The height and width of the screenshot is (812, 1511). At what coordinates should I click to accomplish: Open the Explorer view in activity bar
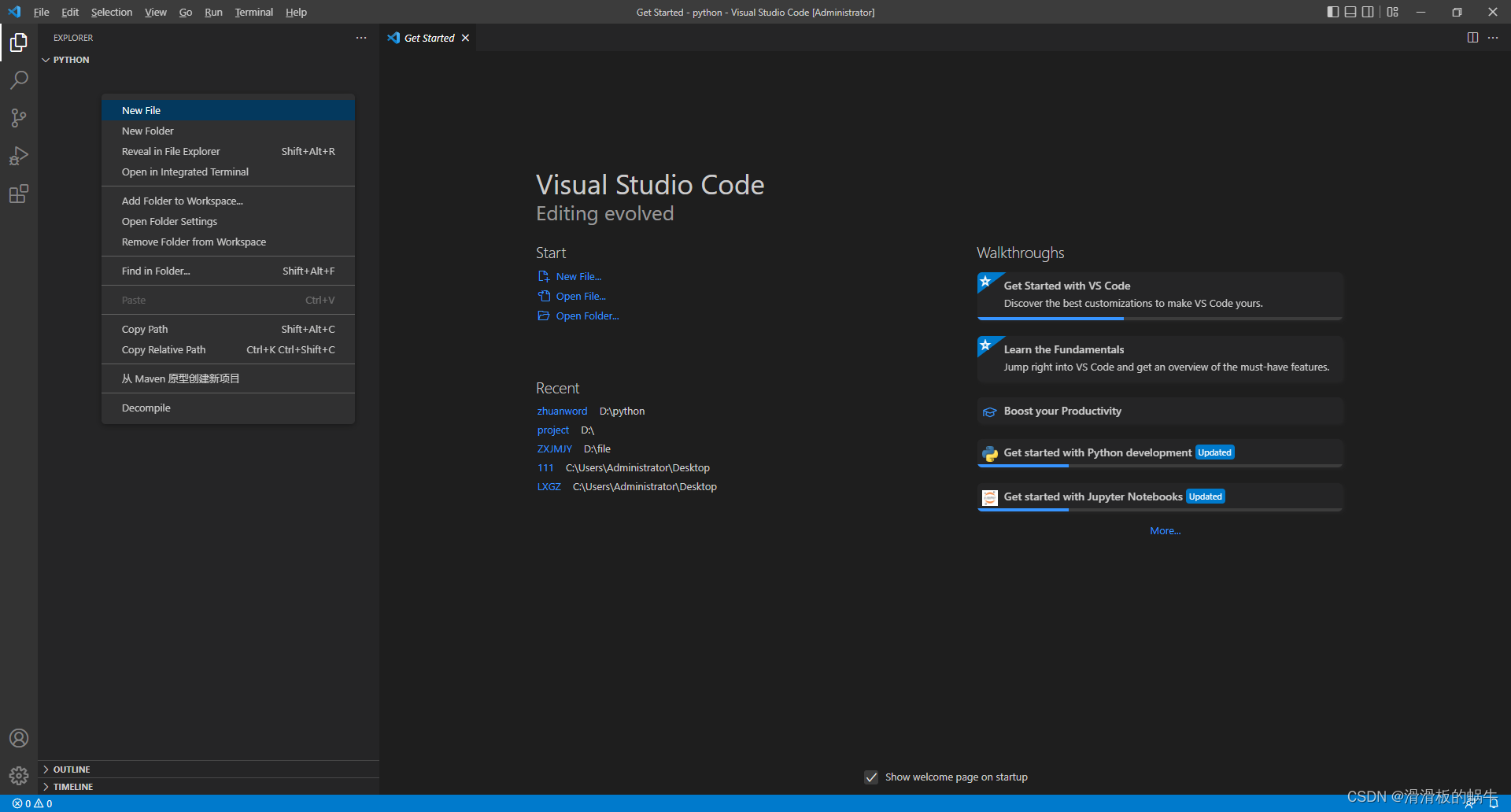[19, 42]
